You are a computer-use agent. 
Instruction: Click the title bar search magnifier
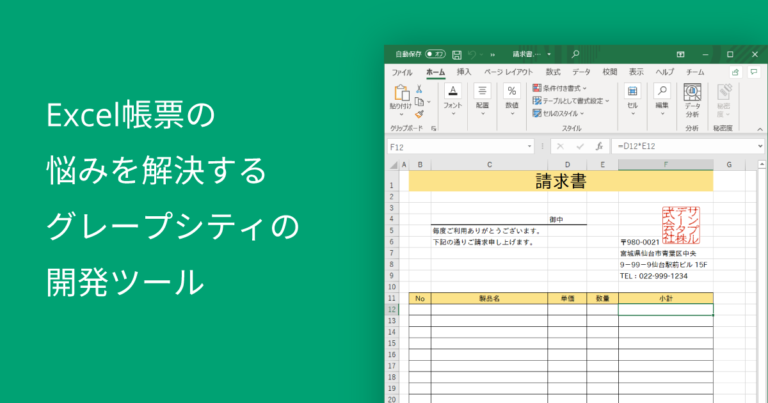tap(576, 54)
